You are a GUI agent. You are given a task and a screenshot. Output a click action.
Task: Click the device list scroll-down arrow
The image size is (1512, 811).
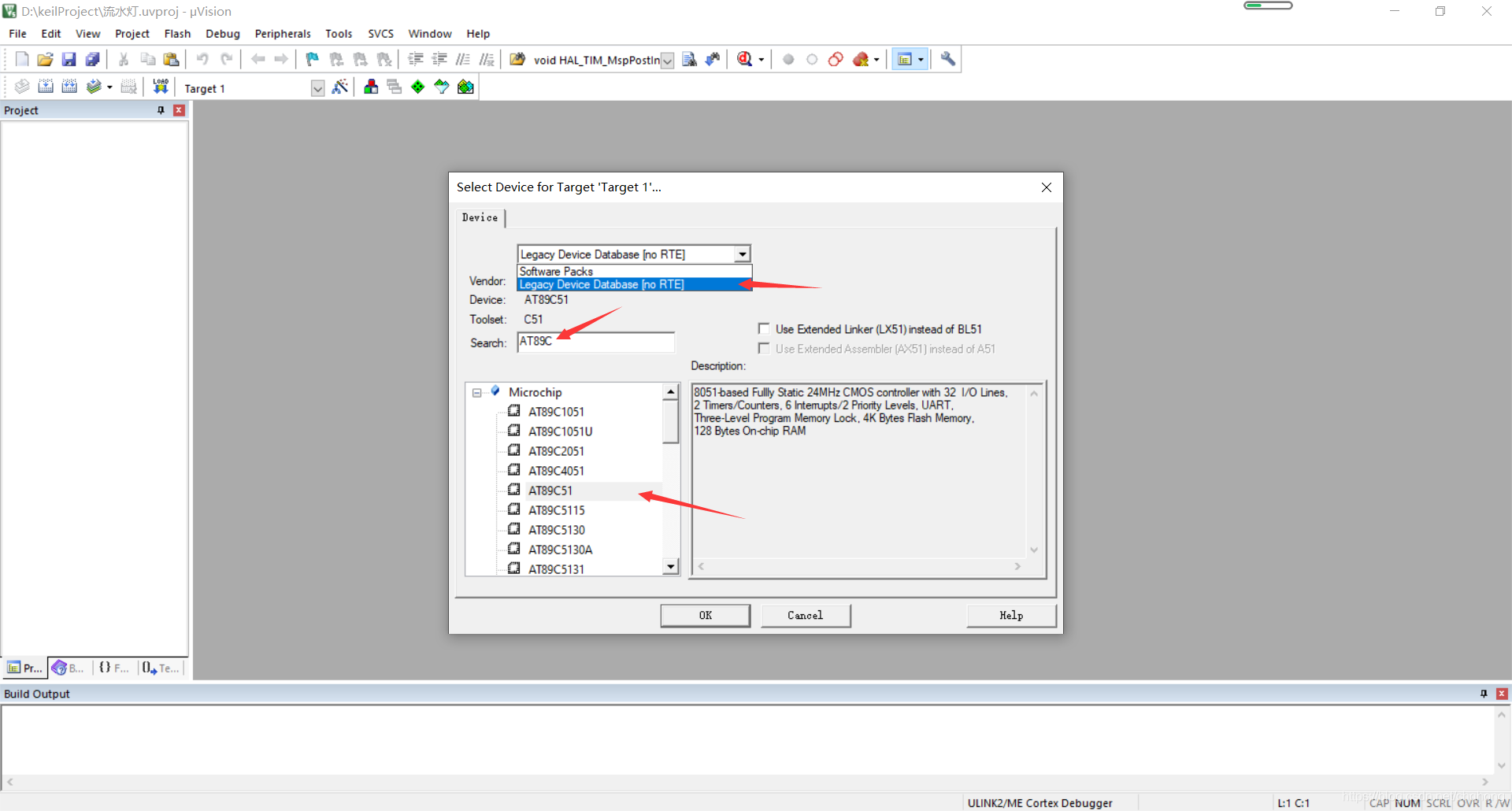pos(671,566)
